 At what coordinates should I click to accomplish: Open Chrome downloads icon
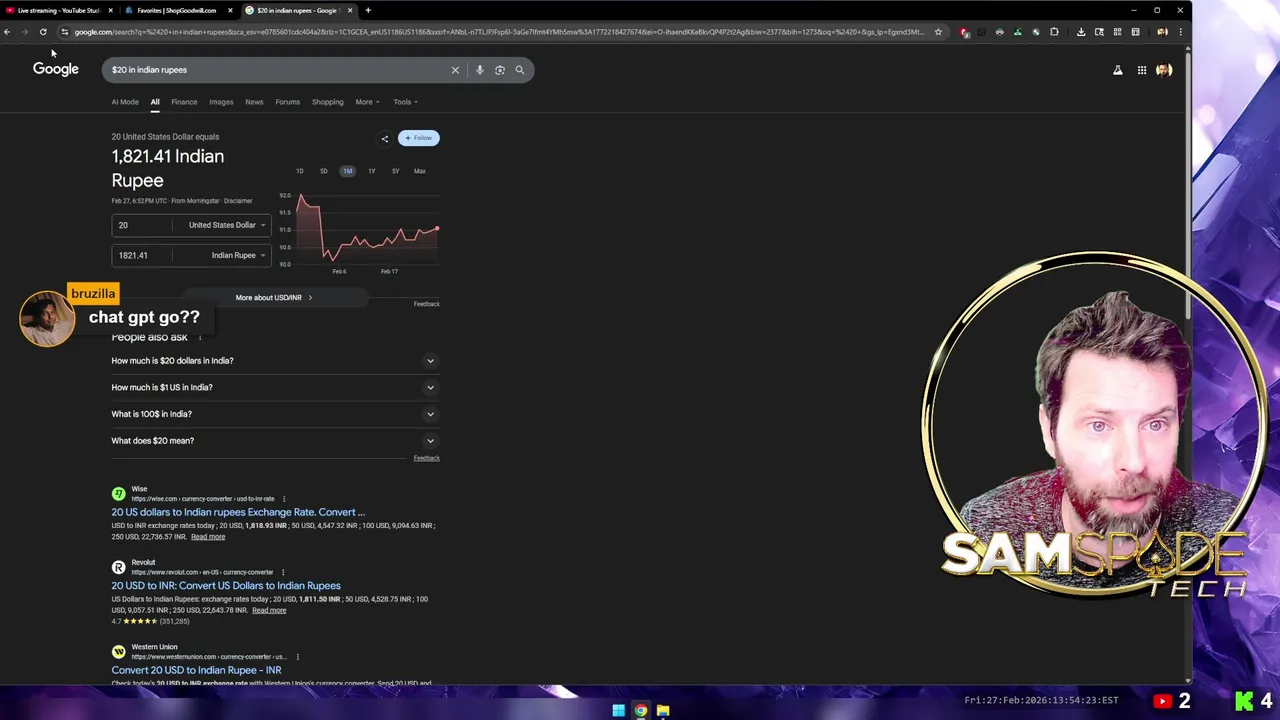(1081, 32)
